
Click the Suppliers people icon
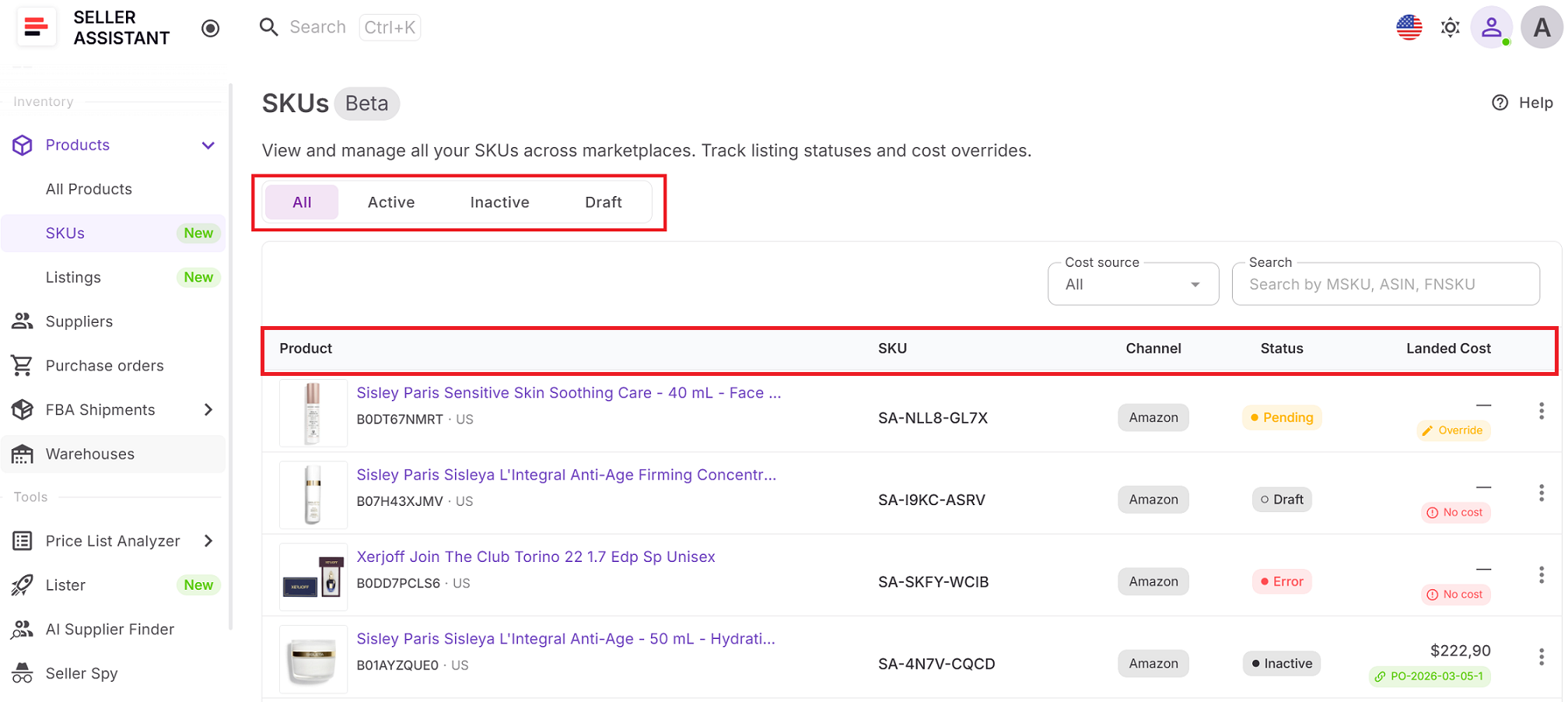coord(23,321)
